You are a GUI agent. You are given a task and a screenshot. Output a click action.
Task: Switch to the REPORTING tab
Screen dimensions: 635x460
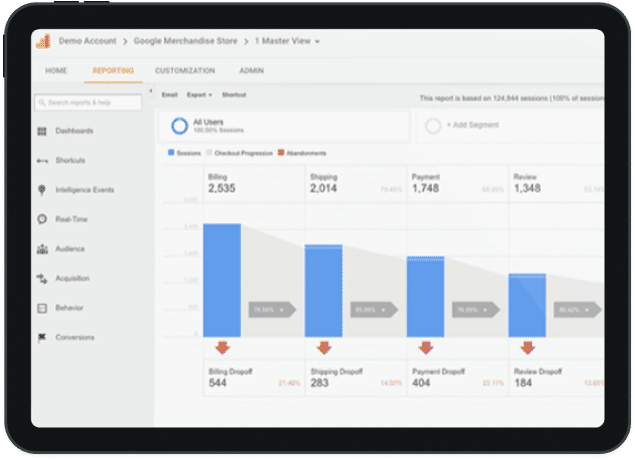pyautogui.click(x=113, y=71)
